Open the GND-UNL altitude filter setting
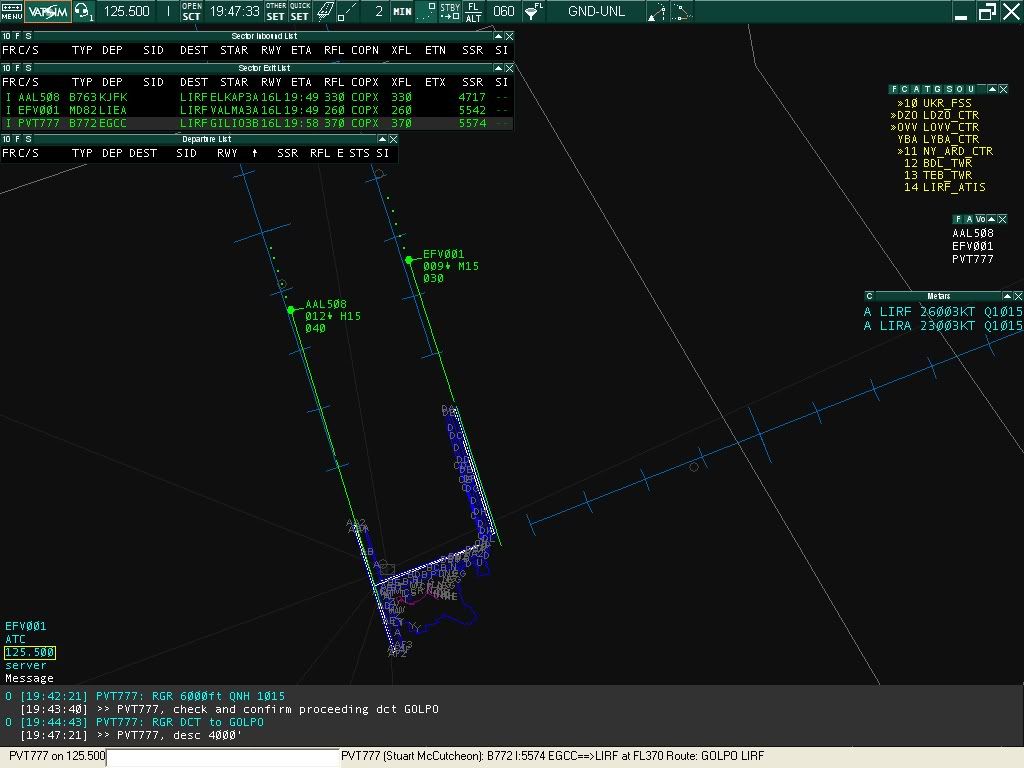 pos(596,11)
